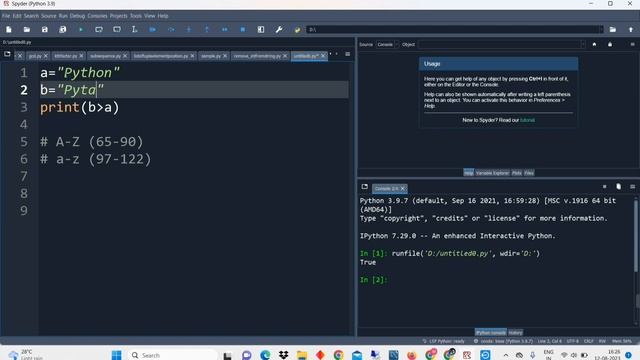Close the Console 1/A tab
640x360 pixels.
402,189
